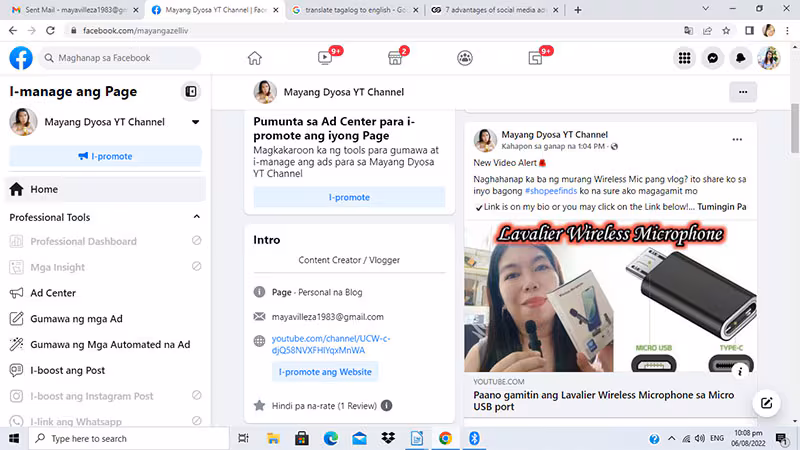800x450 pixels.
Task: Click the email mayavilleza1983@gmail.com text
Action: tap(328, 317)
